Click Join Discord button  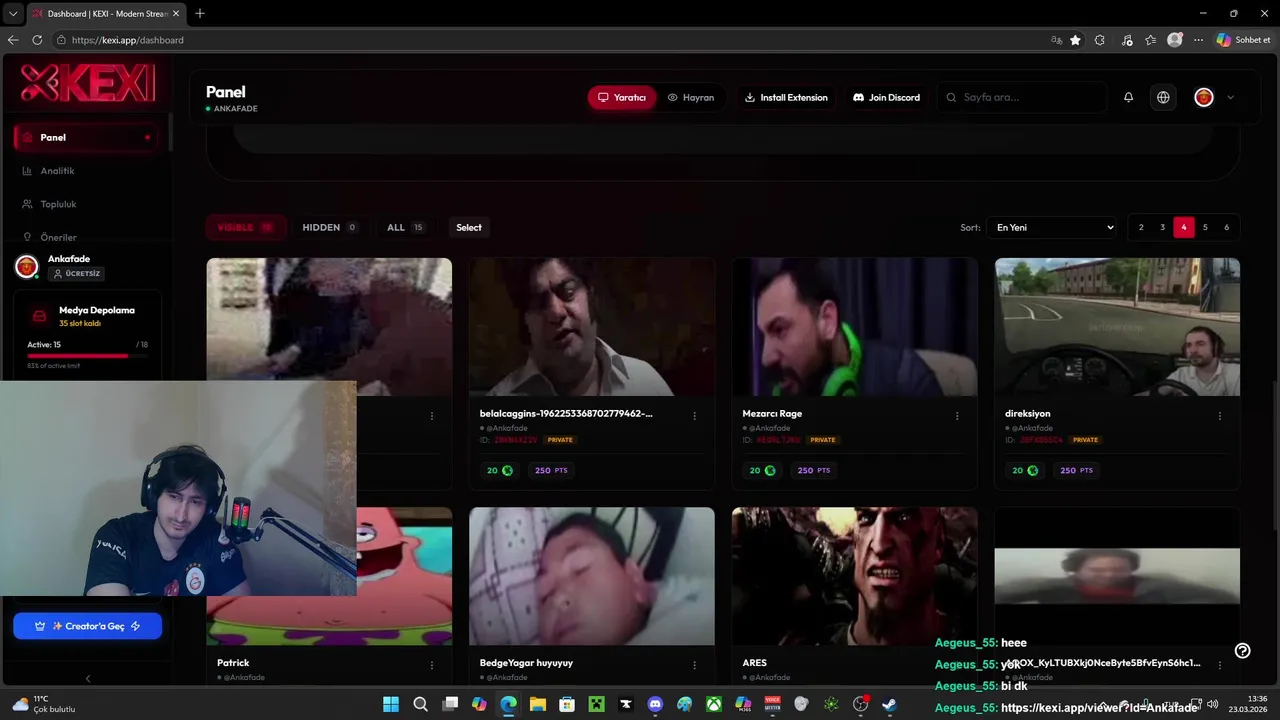(x=886, y=97)
